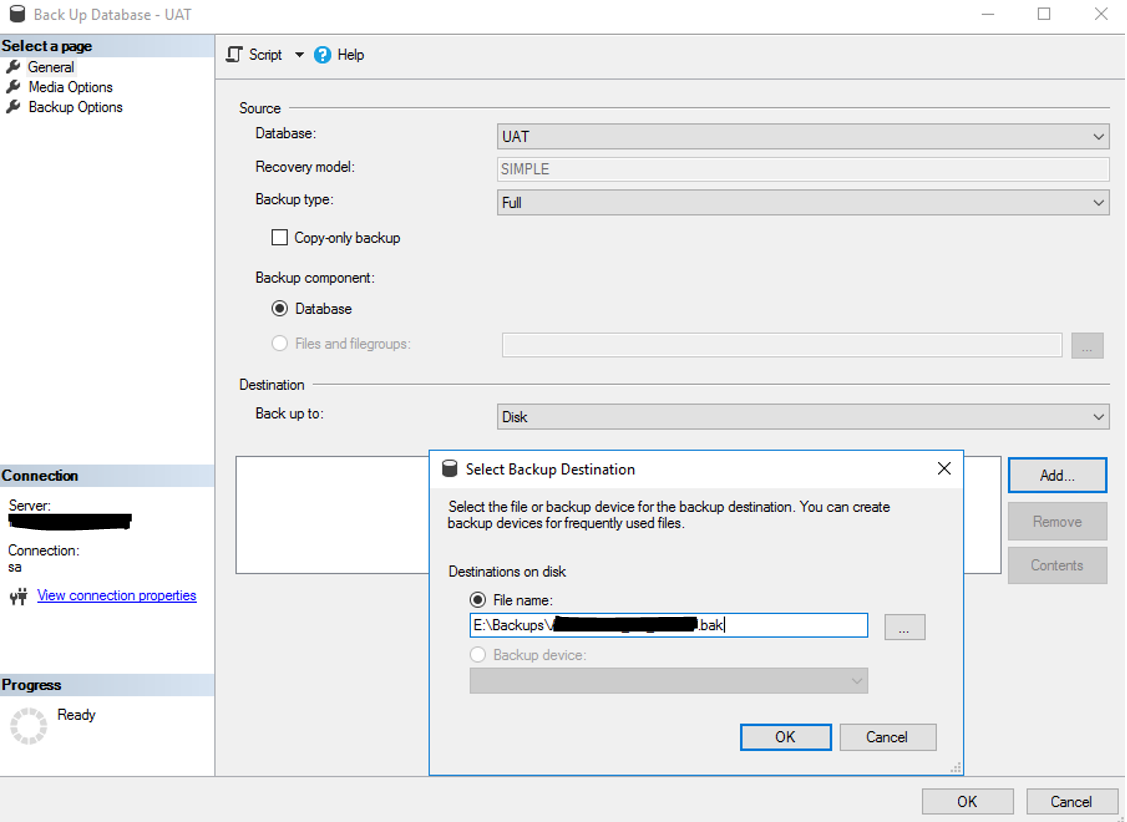Click the 'Destinations on disk' label
1127x822 pixels.
coord(507,572)
